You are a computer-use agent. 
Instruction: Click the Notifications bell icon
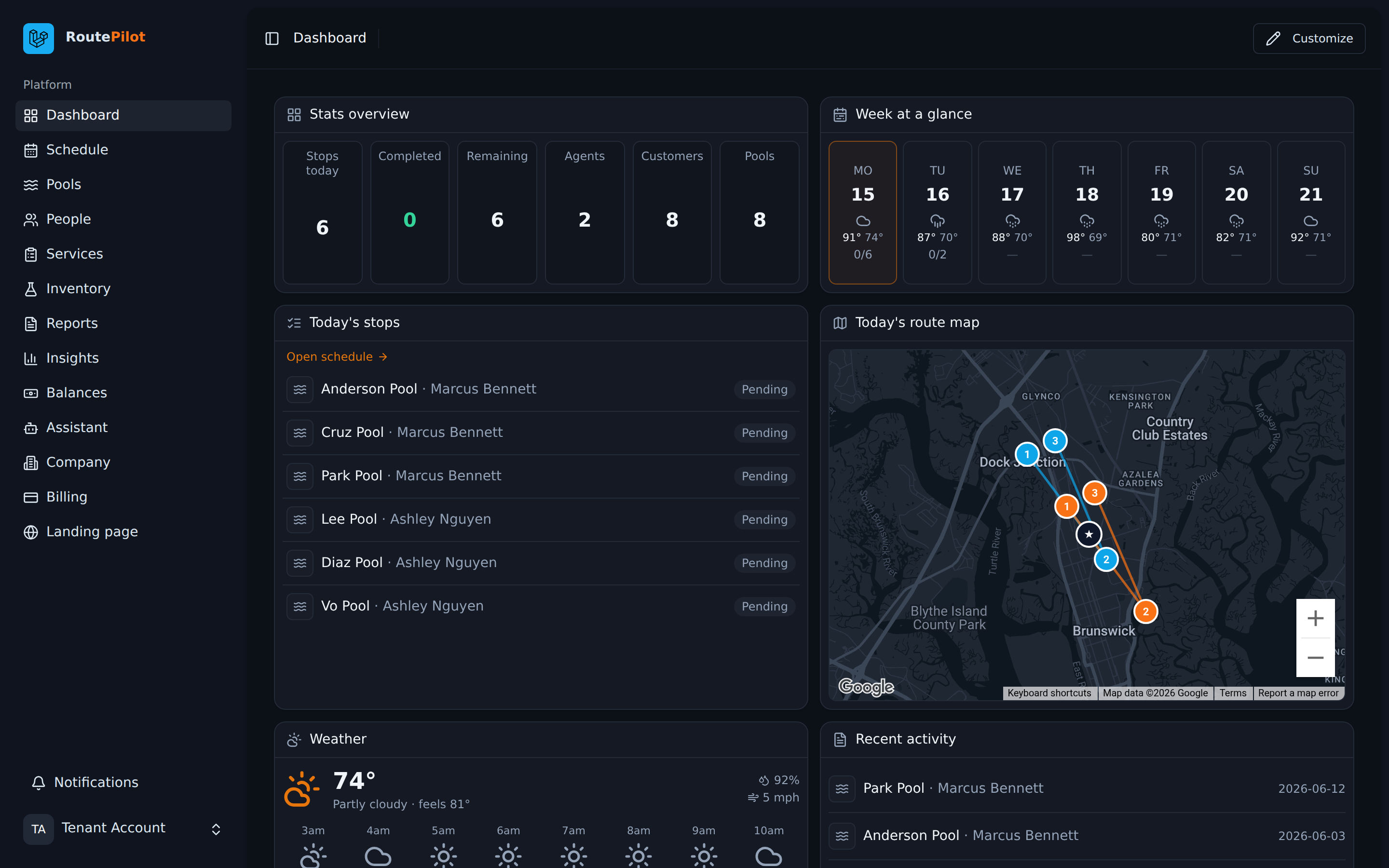pyautogui.click(x=39, y=783)
